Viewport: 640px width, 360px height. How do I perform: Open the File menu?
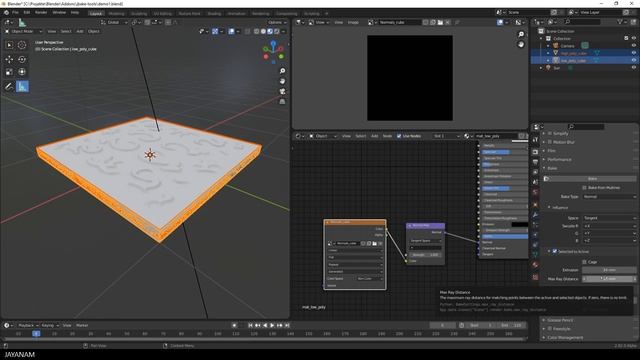[x=15, y=13]
